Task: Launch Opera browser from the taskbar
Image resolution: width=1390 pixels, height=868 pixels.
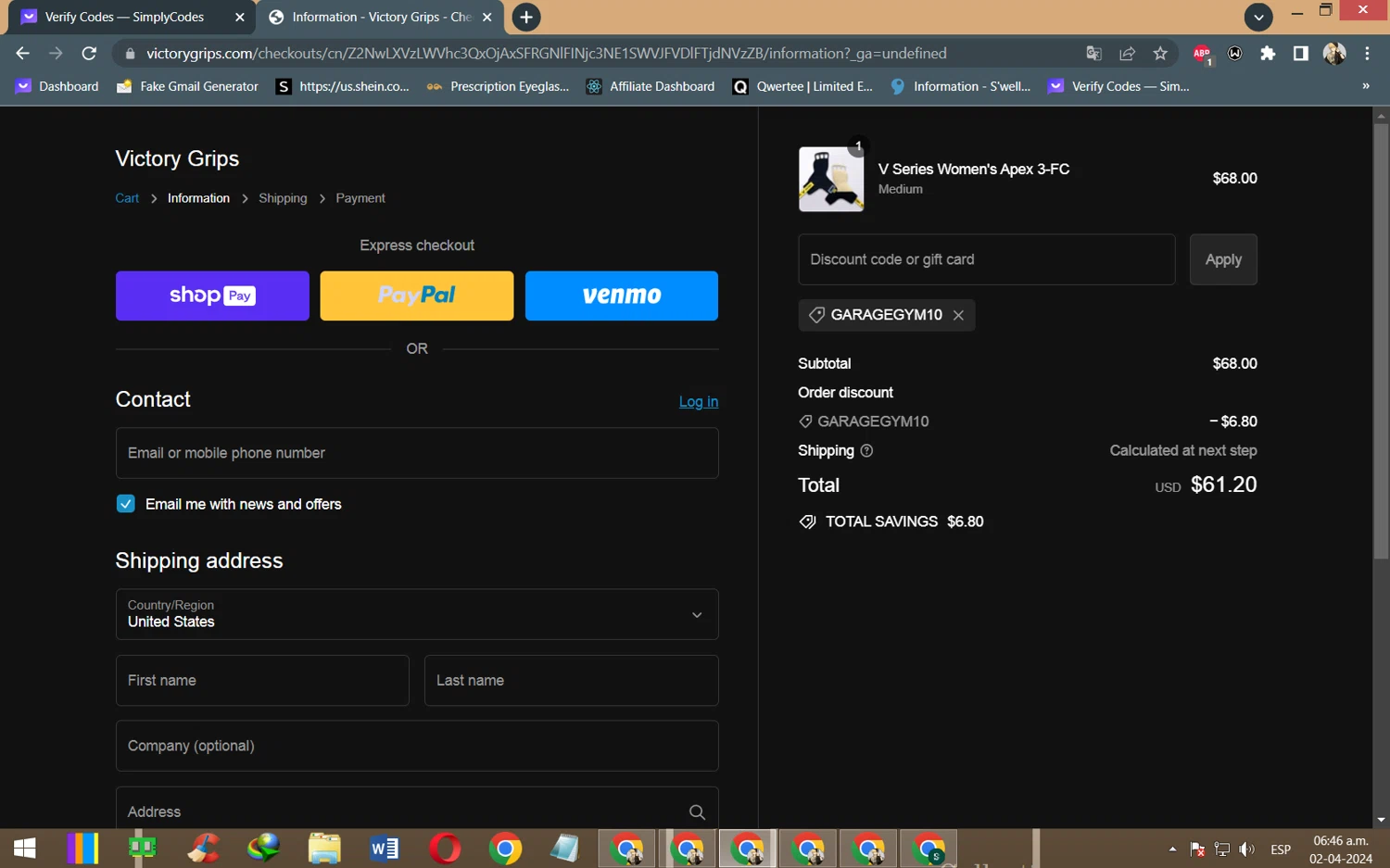Action: pyautogui.click(x=445, y=848)
